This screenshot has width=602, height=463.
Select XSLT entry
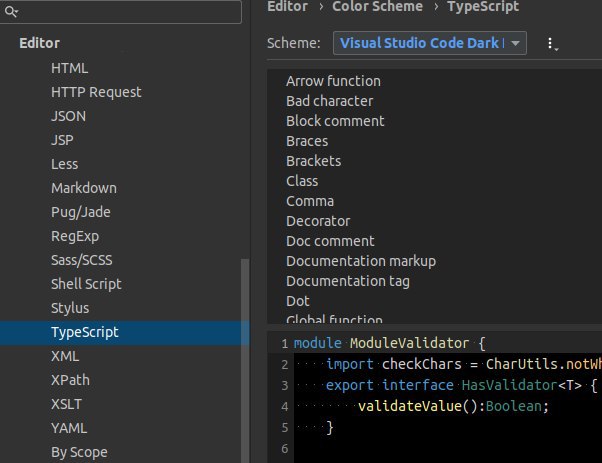[x=66, y=404]
